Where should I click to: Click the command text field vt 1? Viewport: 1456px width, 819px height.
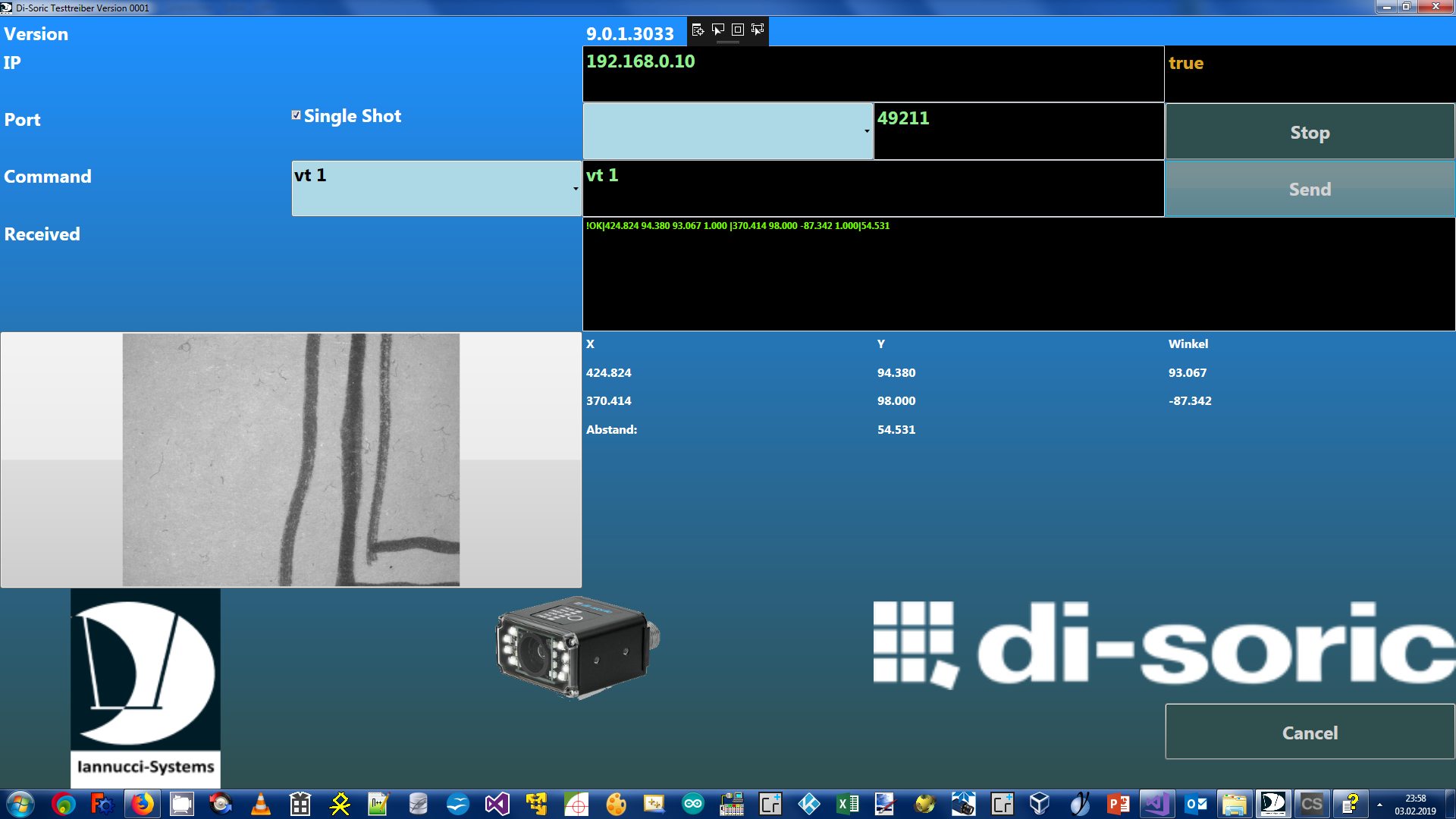[x=873, y=188]
